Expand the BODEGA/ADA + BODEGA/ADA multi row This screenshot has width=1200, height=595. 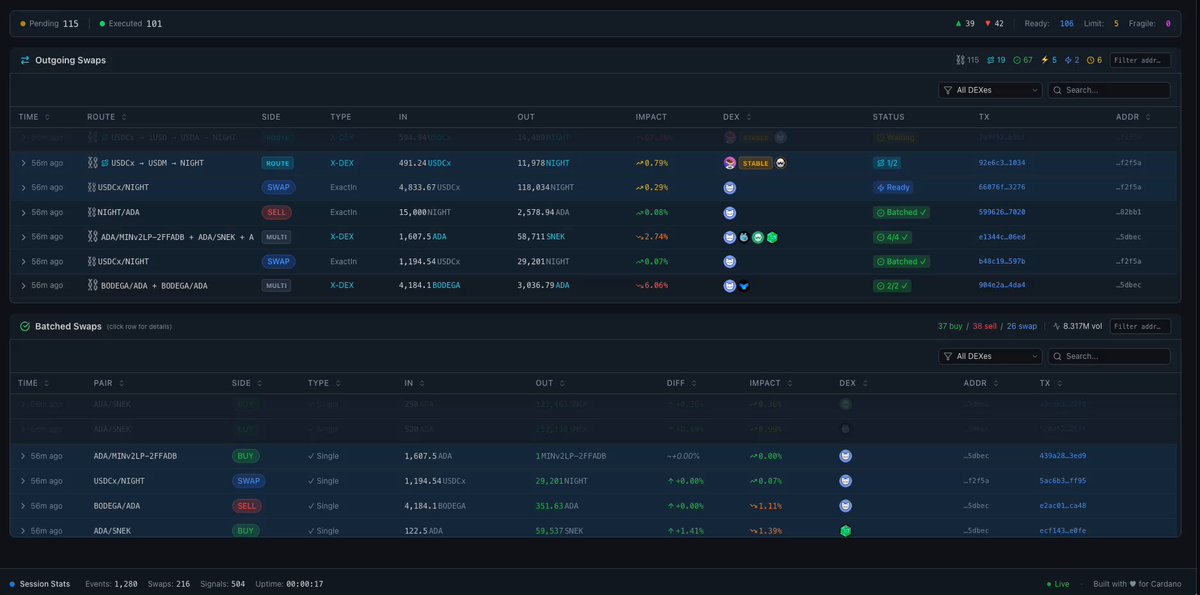coord(23,286)
